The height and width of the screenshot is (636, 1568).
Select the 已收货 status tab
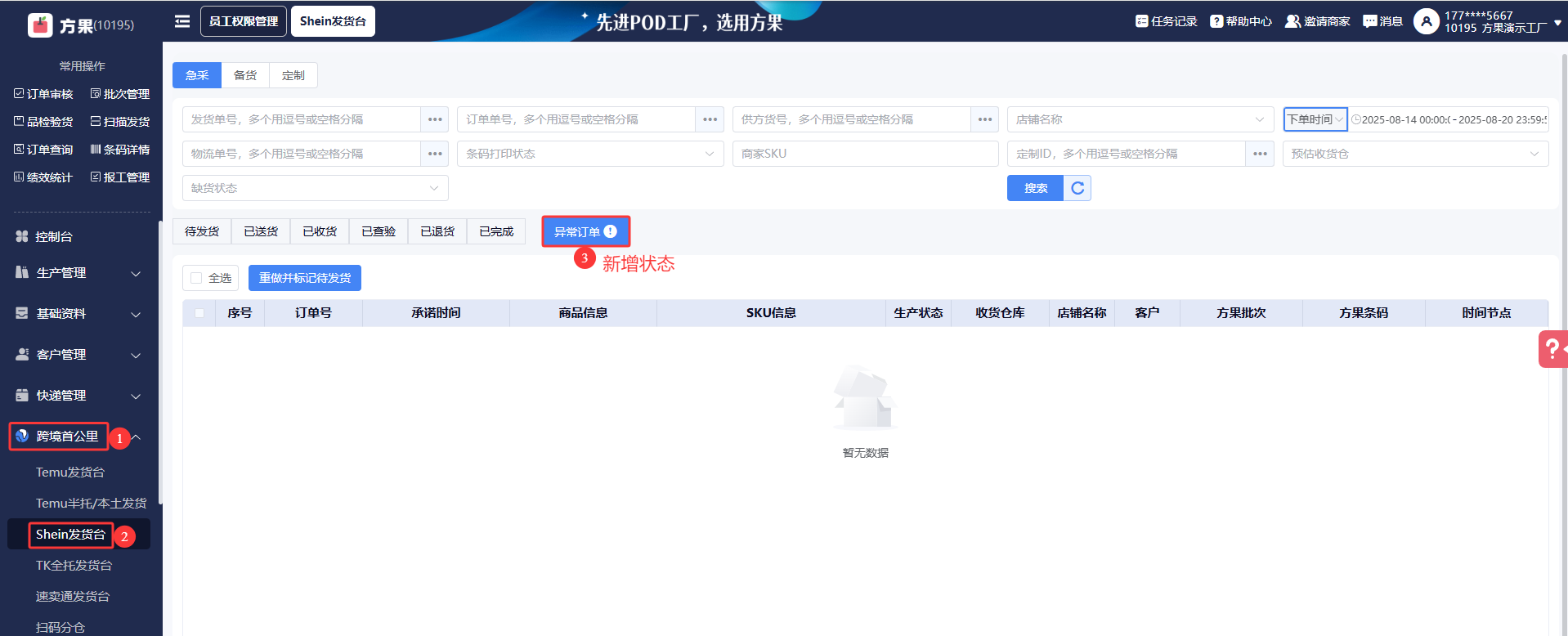(x=320, y=231)
